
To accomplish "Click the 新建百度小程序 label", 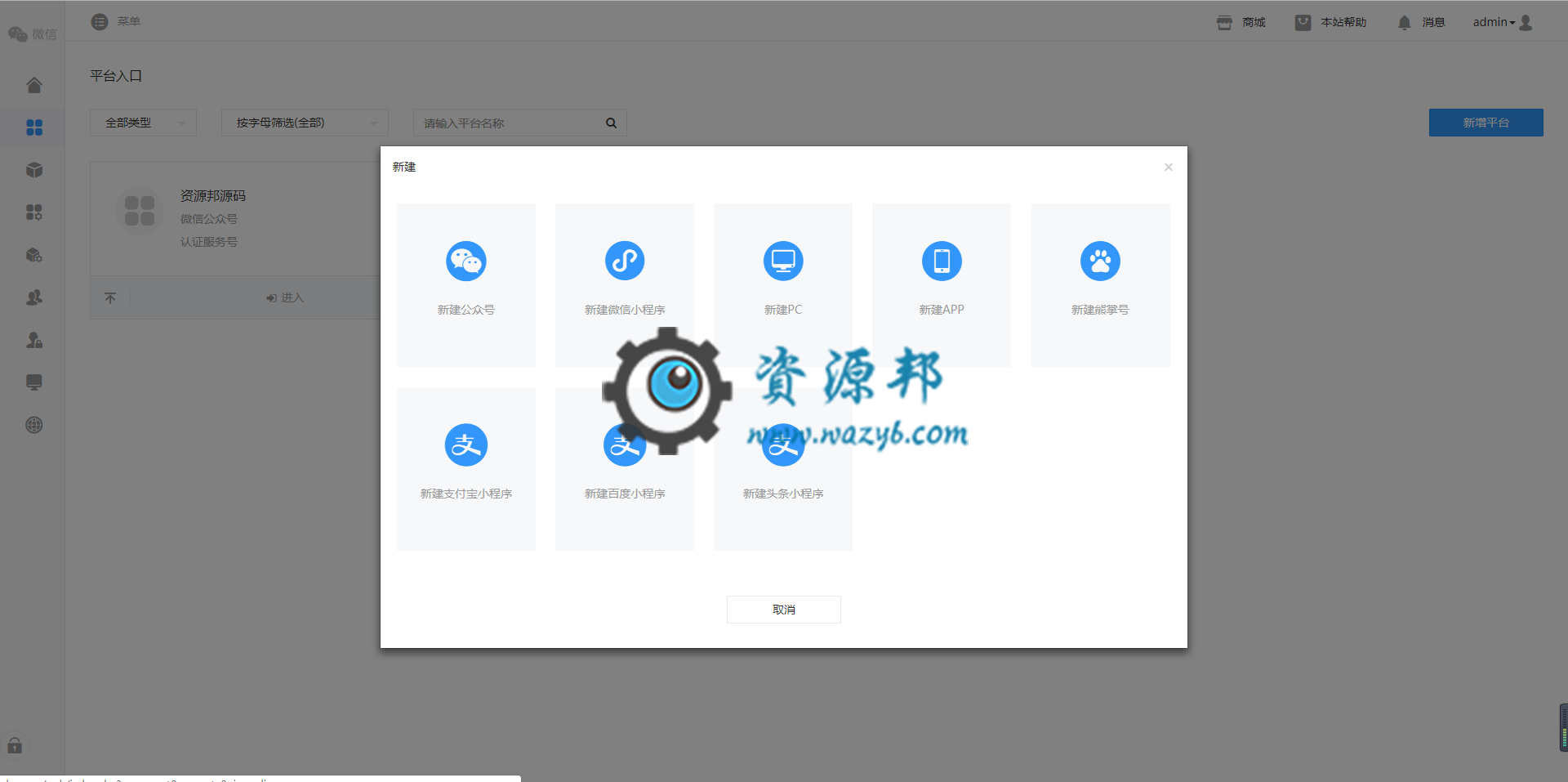I will coord(625,494).
